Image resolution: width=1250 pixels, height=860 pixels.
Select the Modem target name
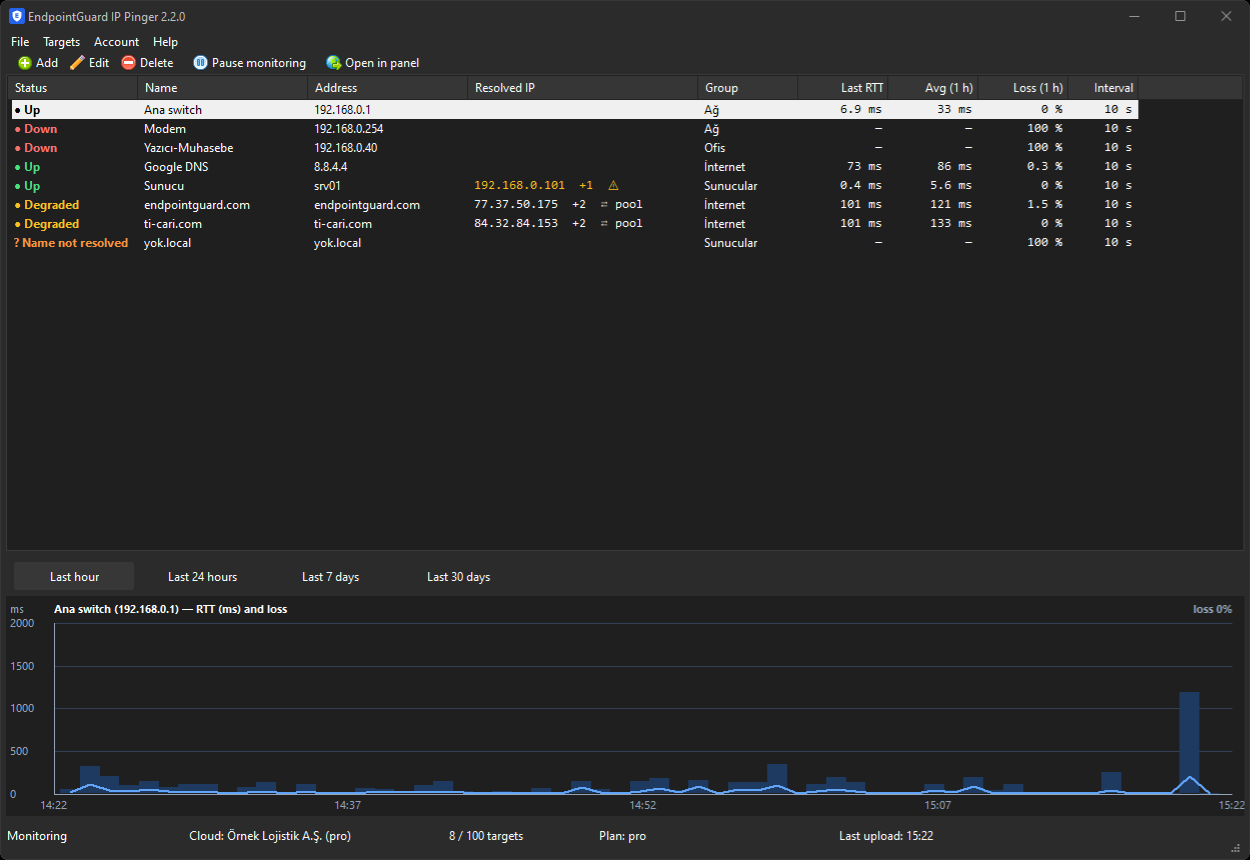[165, 129]
